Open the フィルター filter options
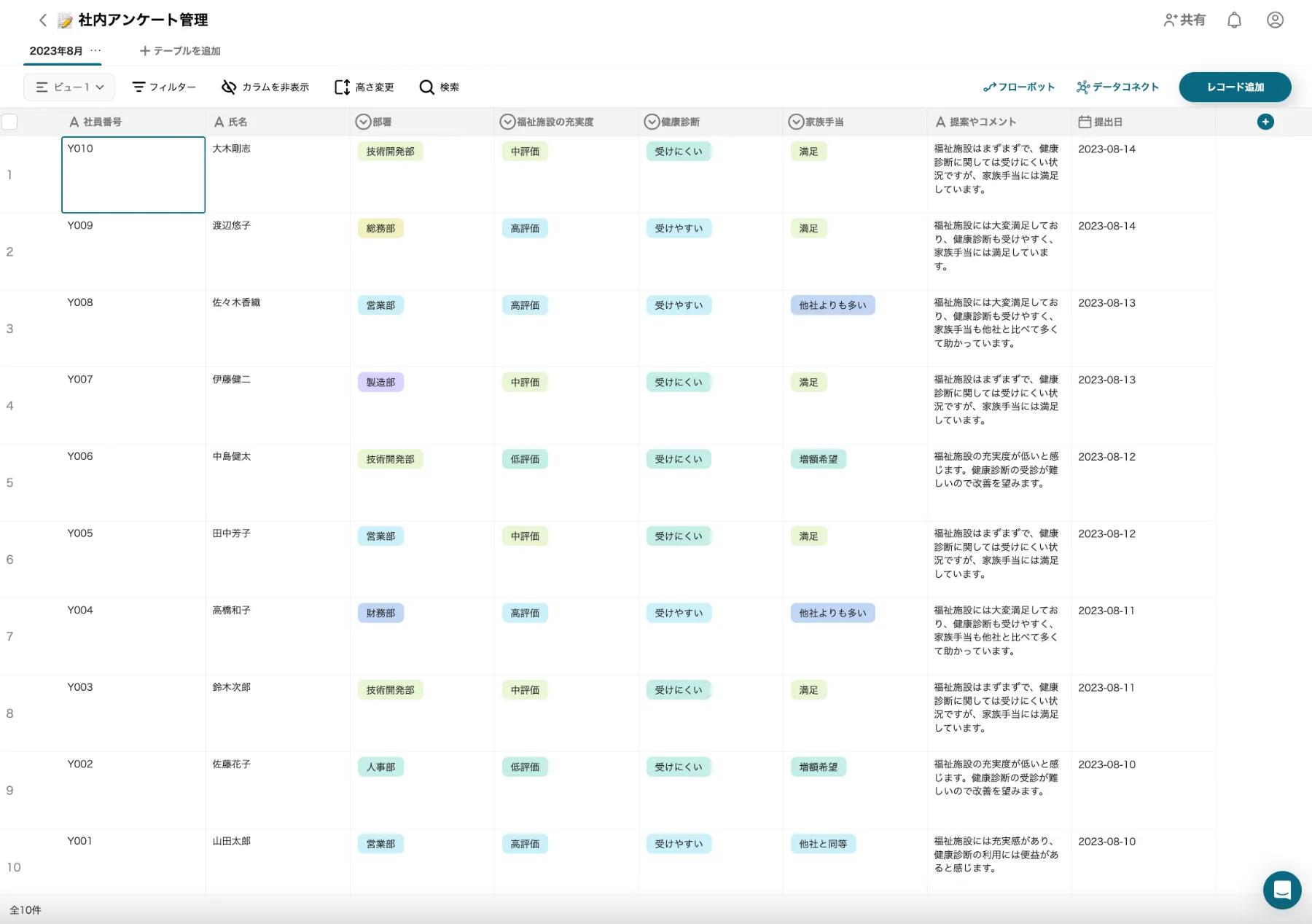The height and width of the screenshot is (924, 1312). pyautogui.click(x=164, y=87)
